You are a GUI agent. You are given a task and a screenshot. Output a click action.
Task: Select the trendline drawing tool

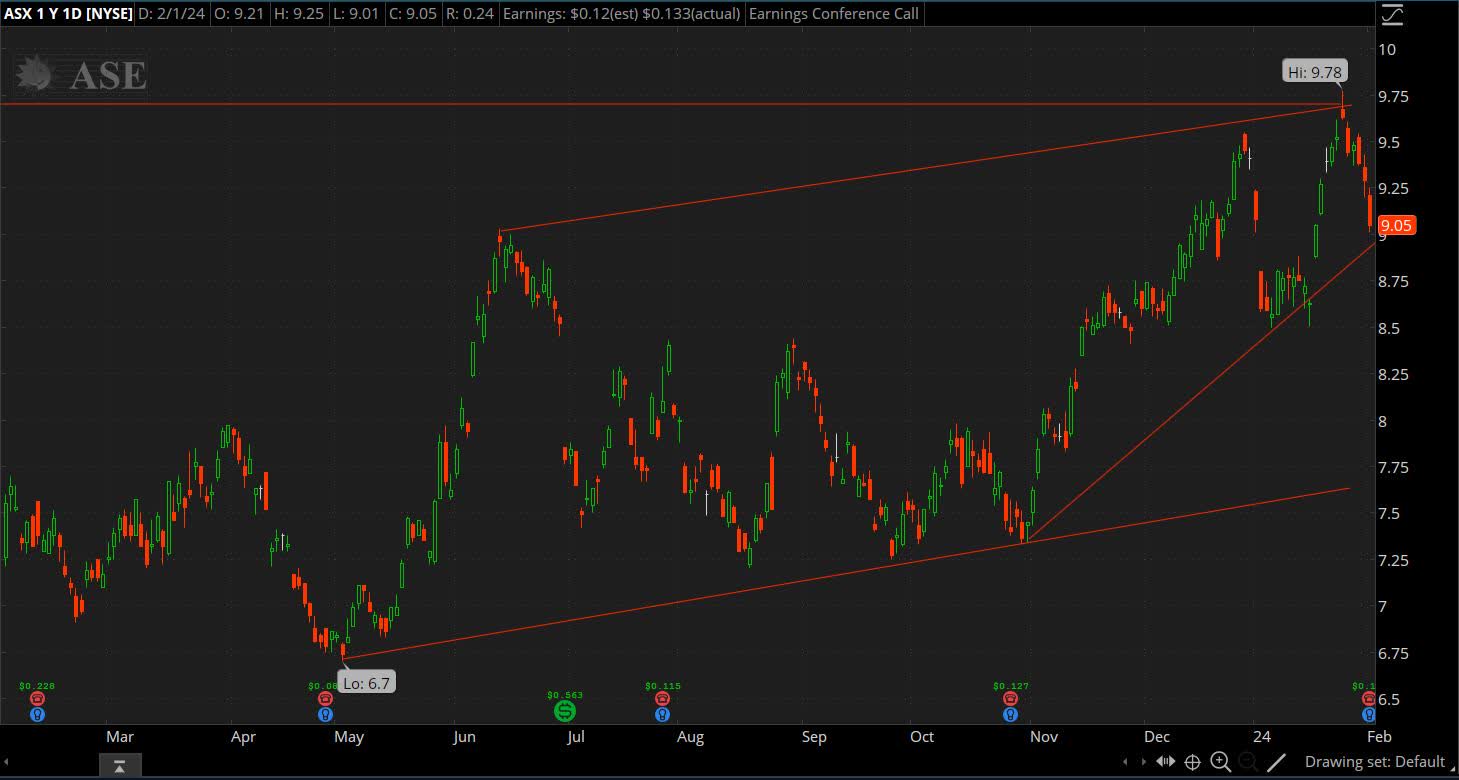click(x=1276, y=761)
